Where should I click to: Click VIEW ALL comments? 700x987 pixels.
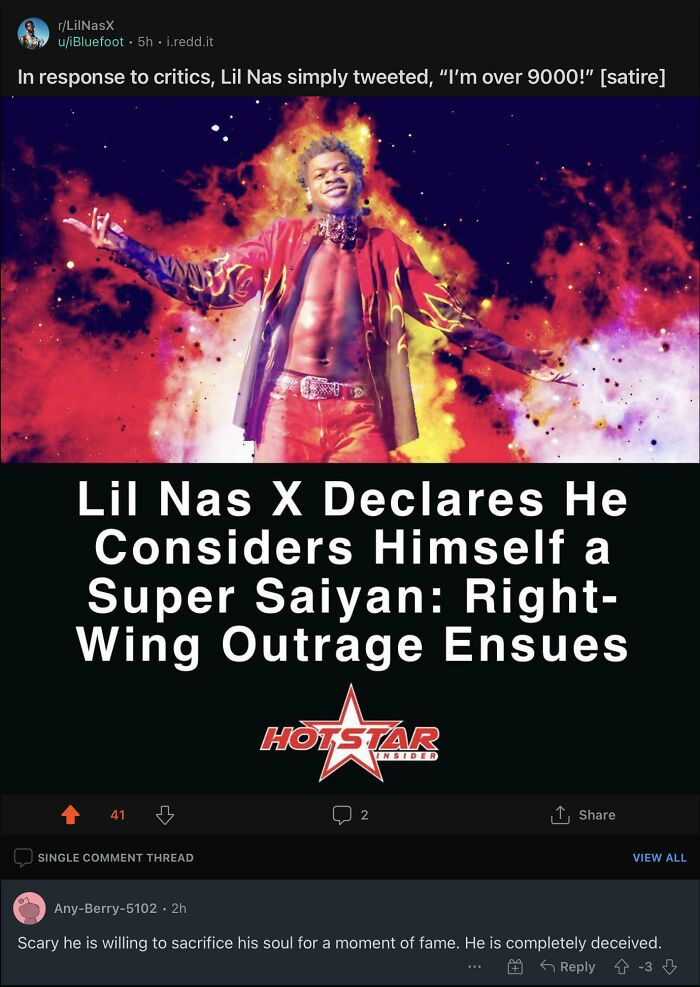pyautogui.click(x=659, y=857)
